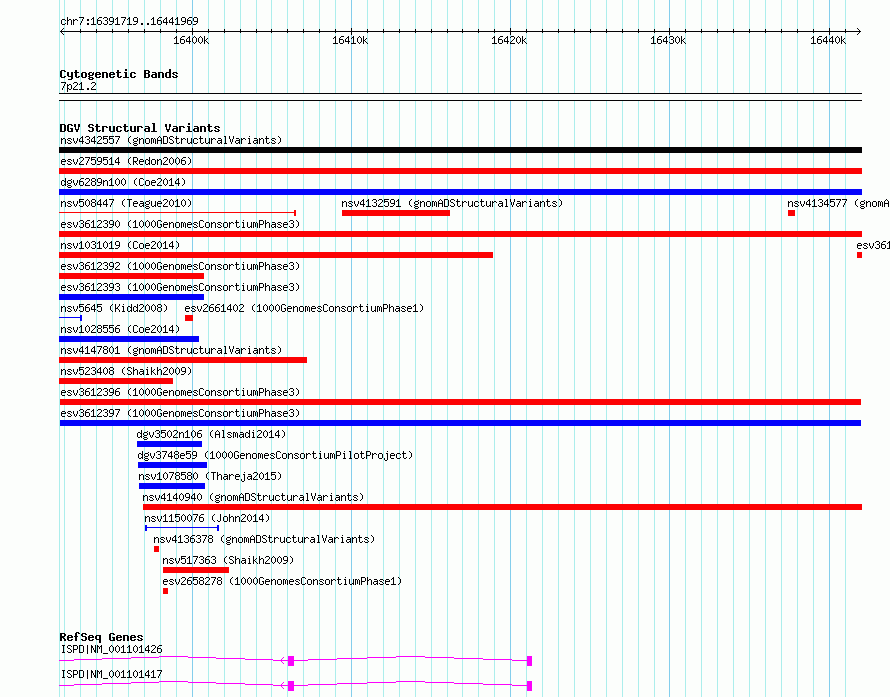This screenshot has width=890, height=697.
Task: Select the blue dgv3502n106 variant bar
Action: [x=169, y=444]
